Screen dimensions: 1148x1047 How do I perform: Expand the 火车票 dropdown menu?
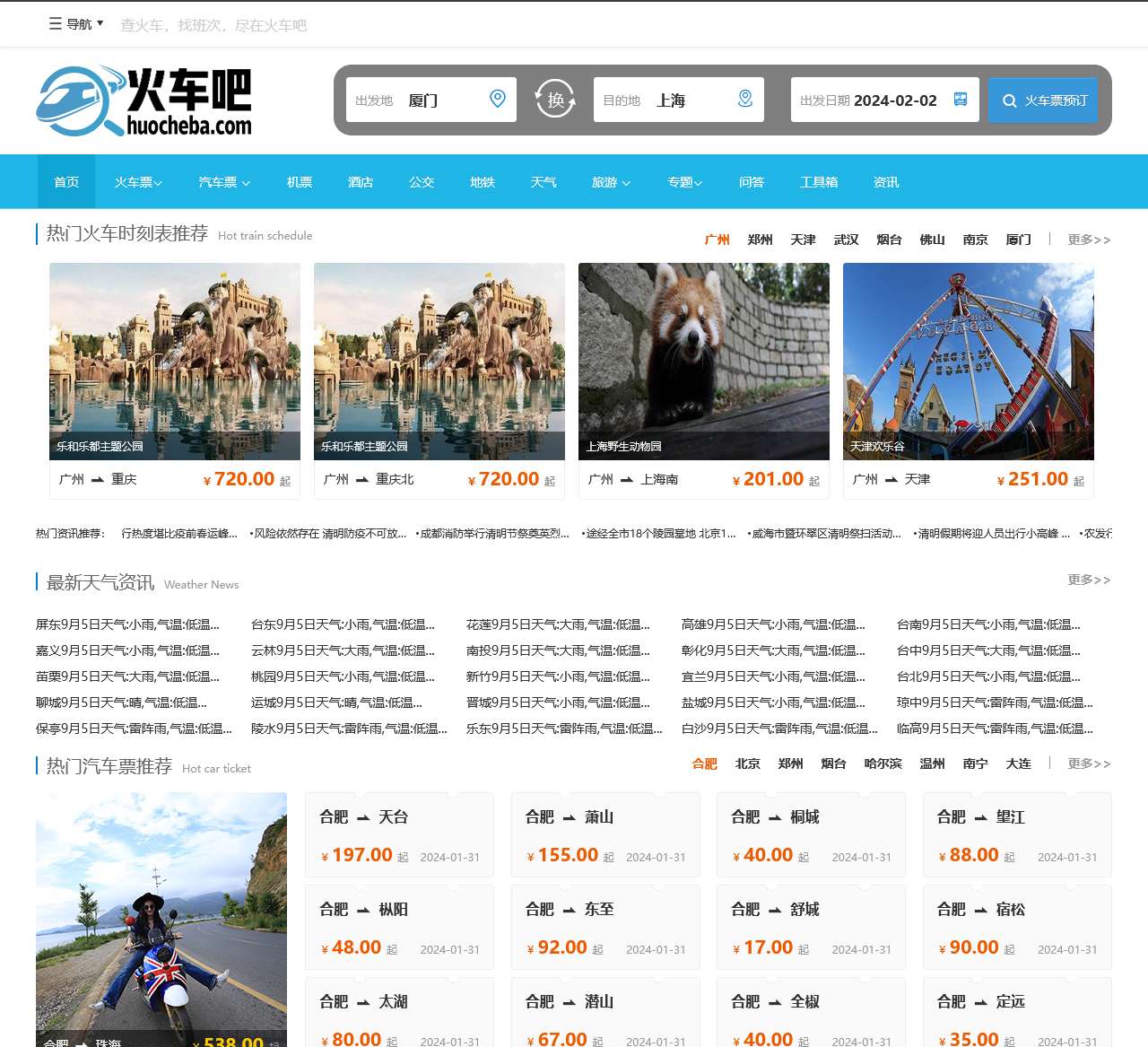coord(138,182)
